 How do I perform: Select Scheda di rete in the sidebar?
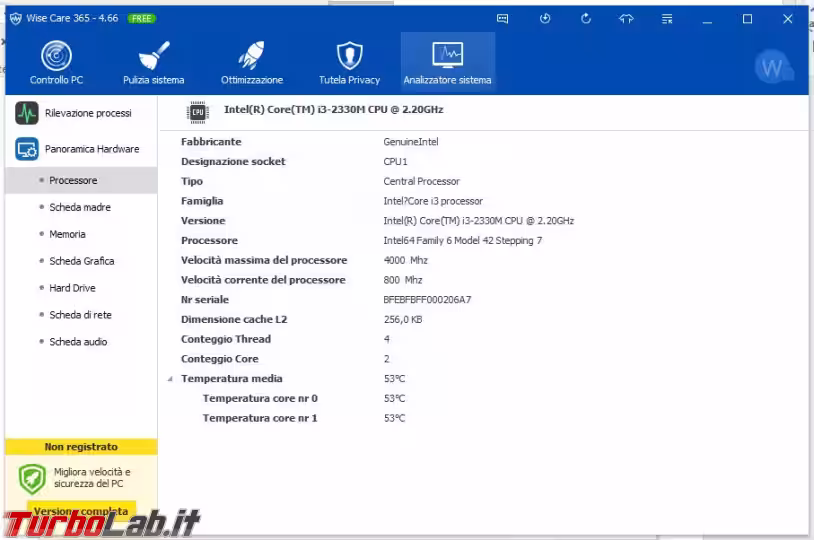(82, 315)
